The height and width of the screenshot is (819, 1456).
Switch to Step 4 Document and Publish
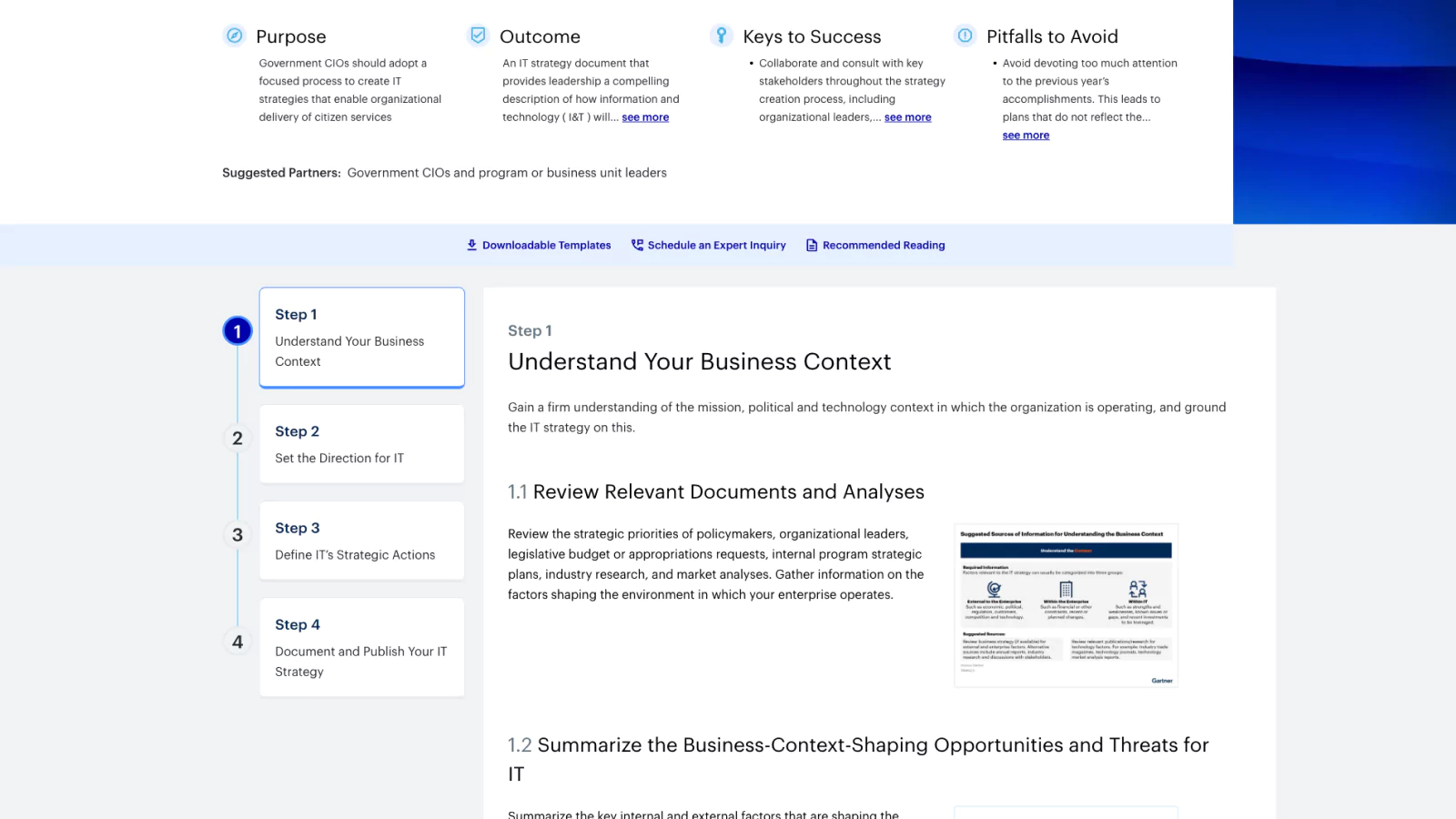pos(361,647)
